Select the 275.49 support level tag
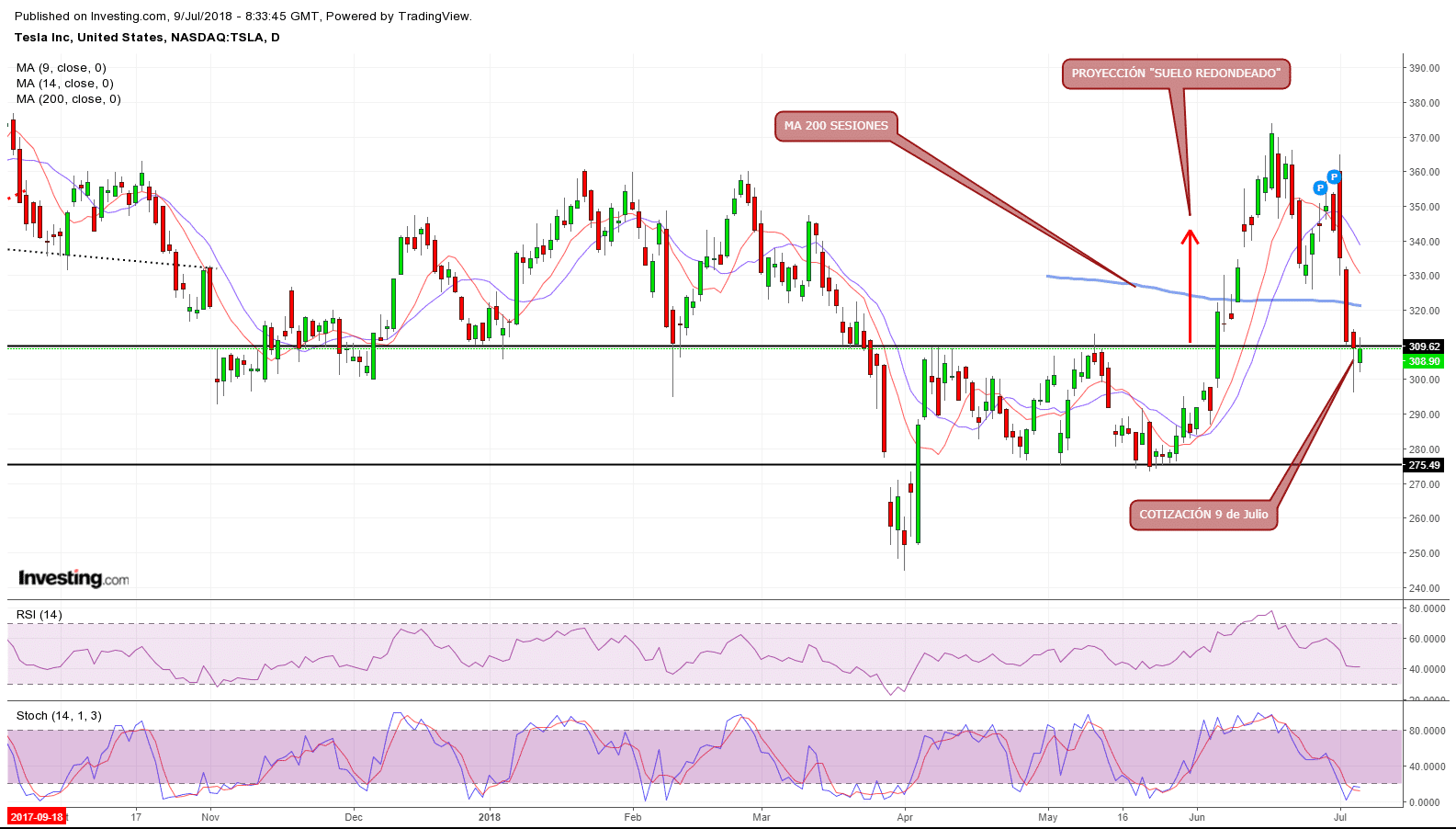The image size is (1456, 829). [x=1424, y=466]
